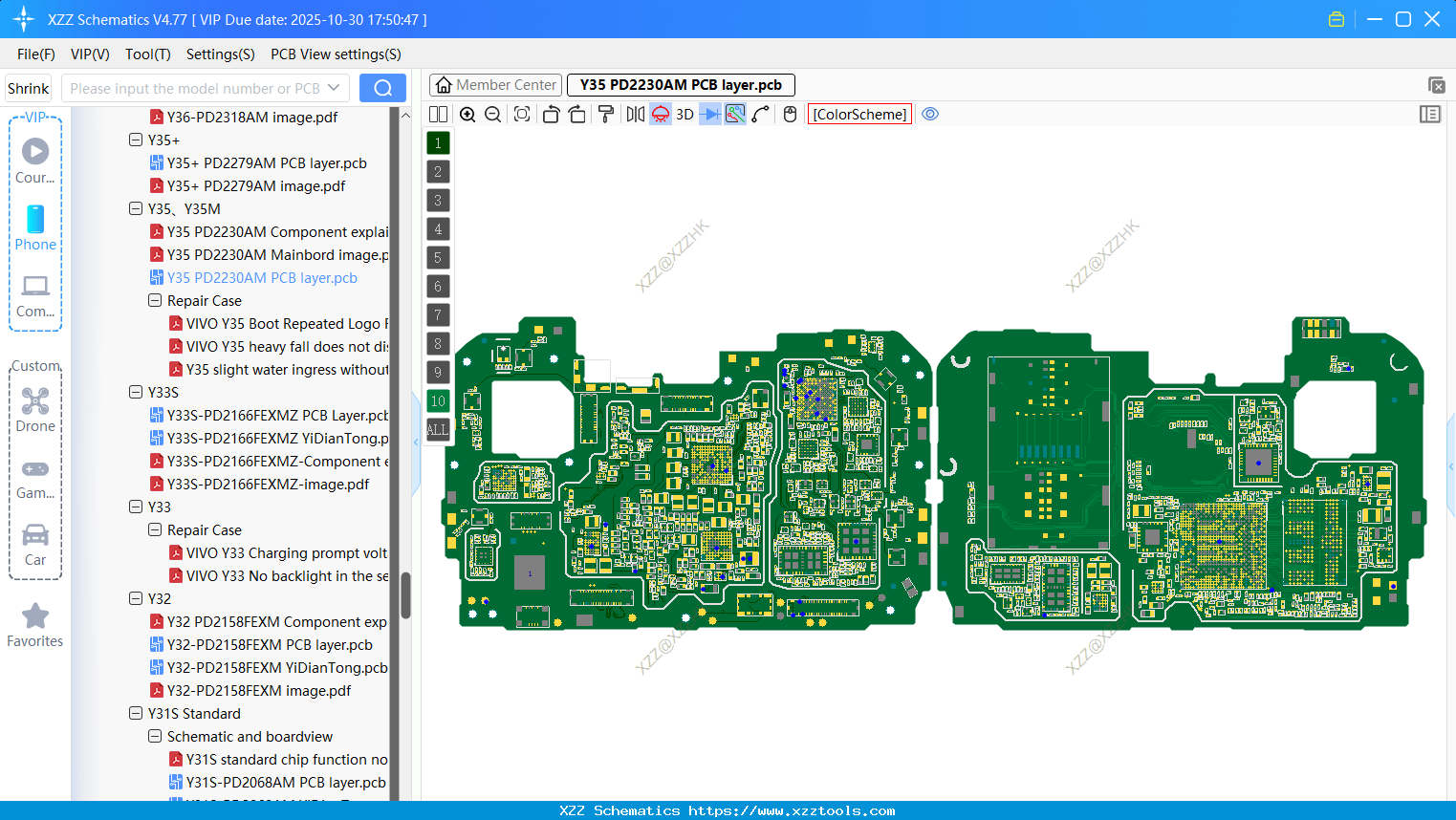Activate the board flip/mirror tool
This screenshot has height=820, width=1456.
pos(634,114)
